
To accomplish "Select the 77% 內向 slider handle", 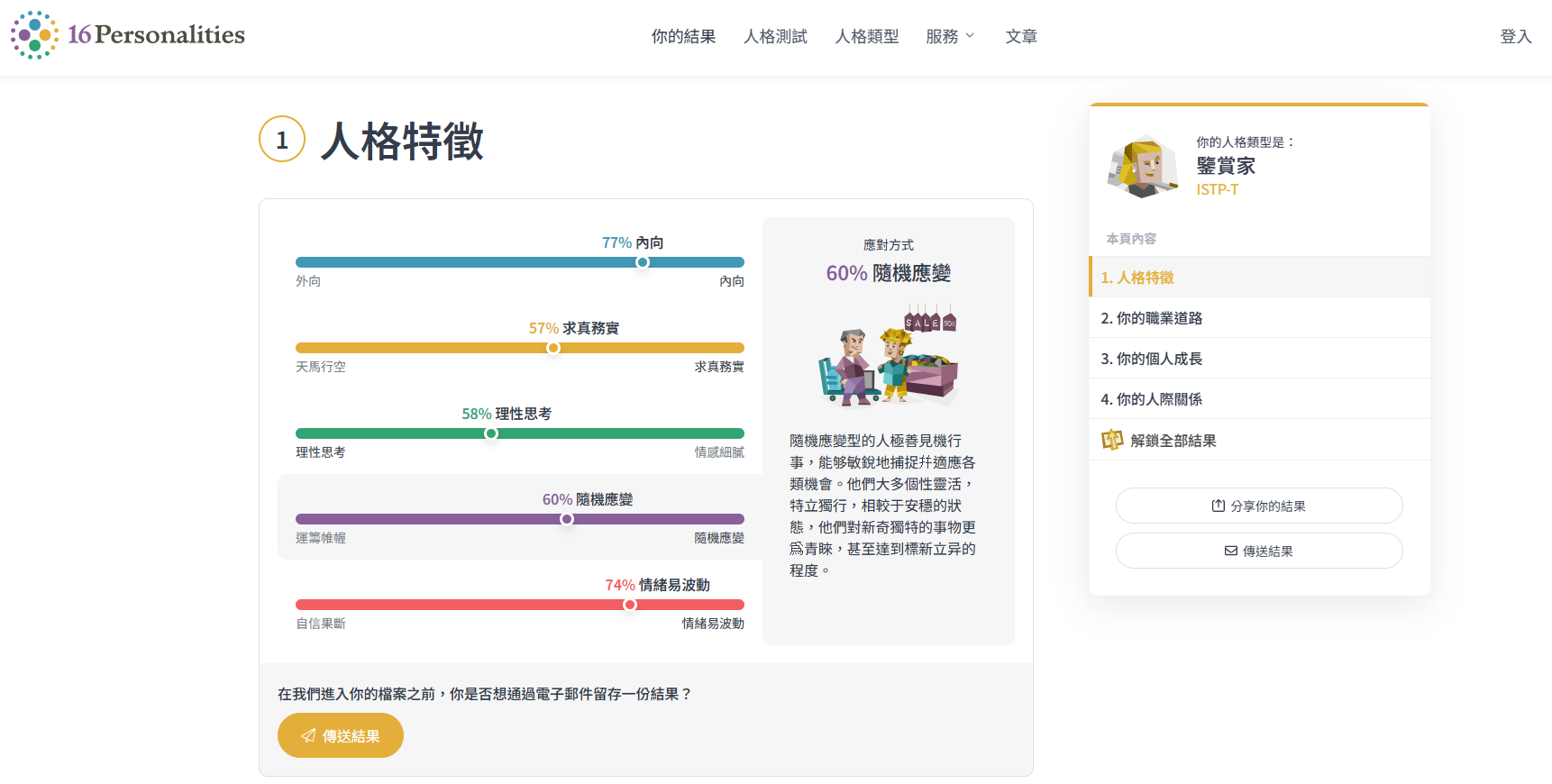I will 642,262.
